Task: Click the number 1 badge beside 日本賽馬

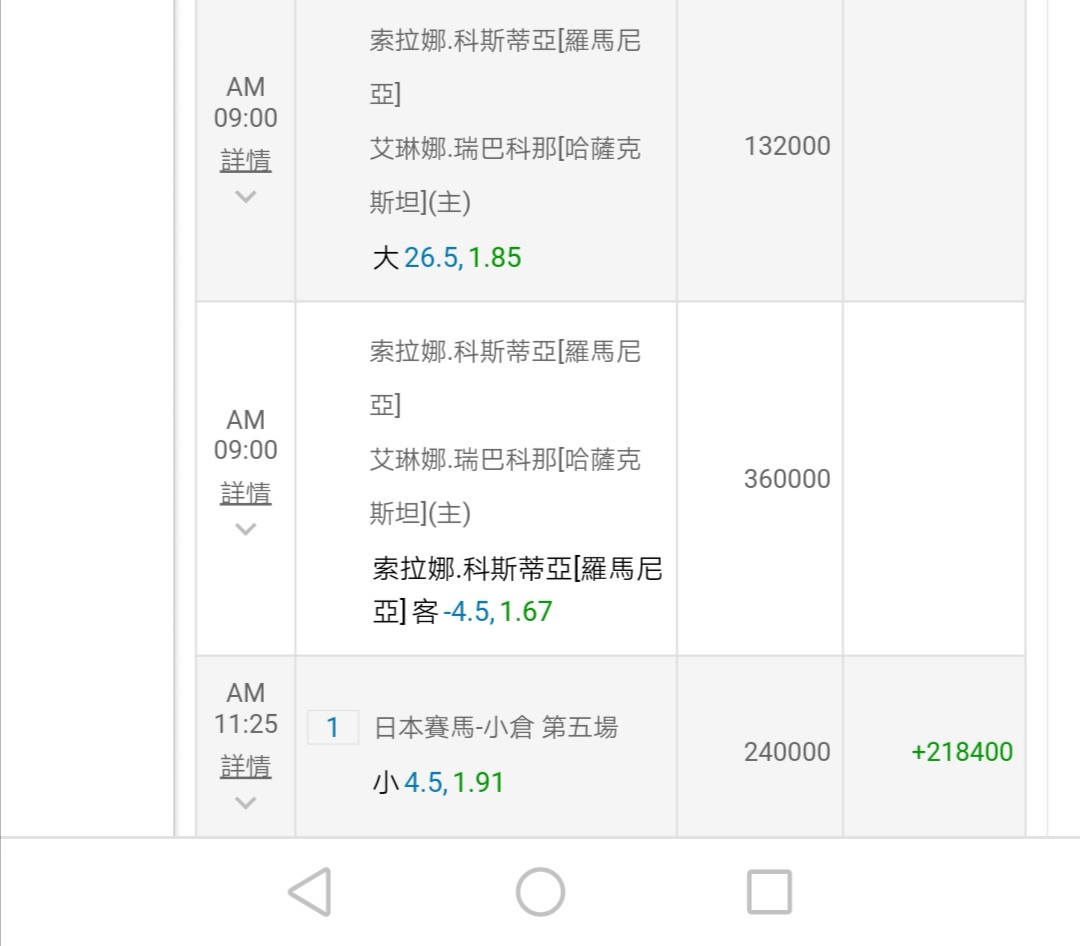Action: click(x=333, y=728)
